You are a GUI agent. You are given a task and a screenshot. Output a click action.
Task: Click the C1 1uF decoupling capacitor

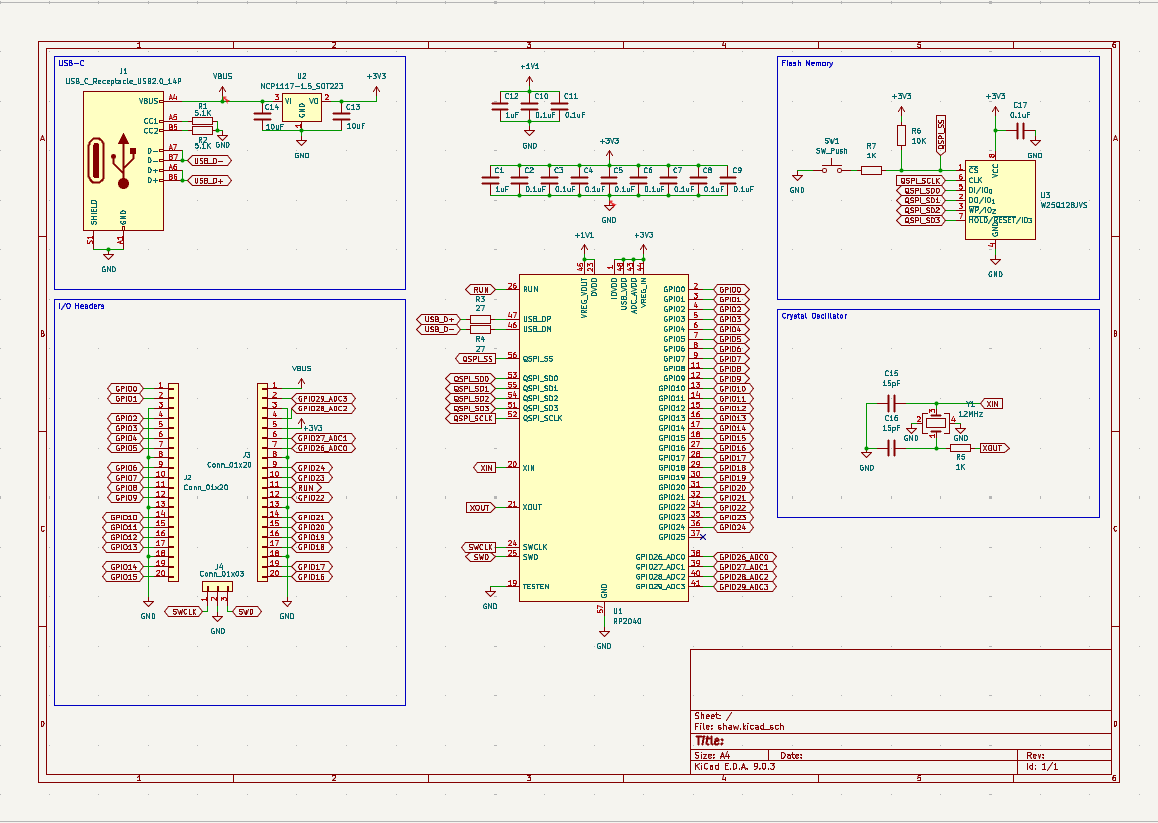pos(501,180)
